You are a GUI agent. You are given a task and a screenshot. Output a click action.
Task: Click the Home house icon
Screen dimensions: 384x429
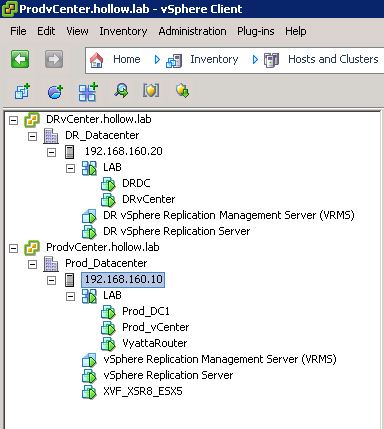[97, 60]
